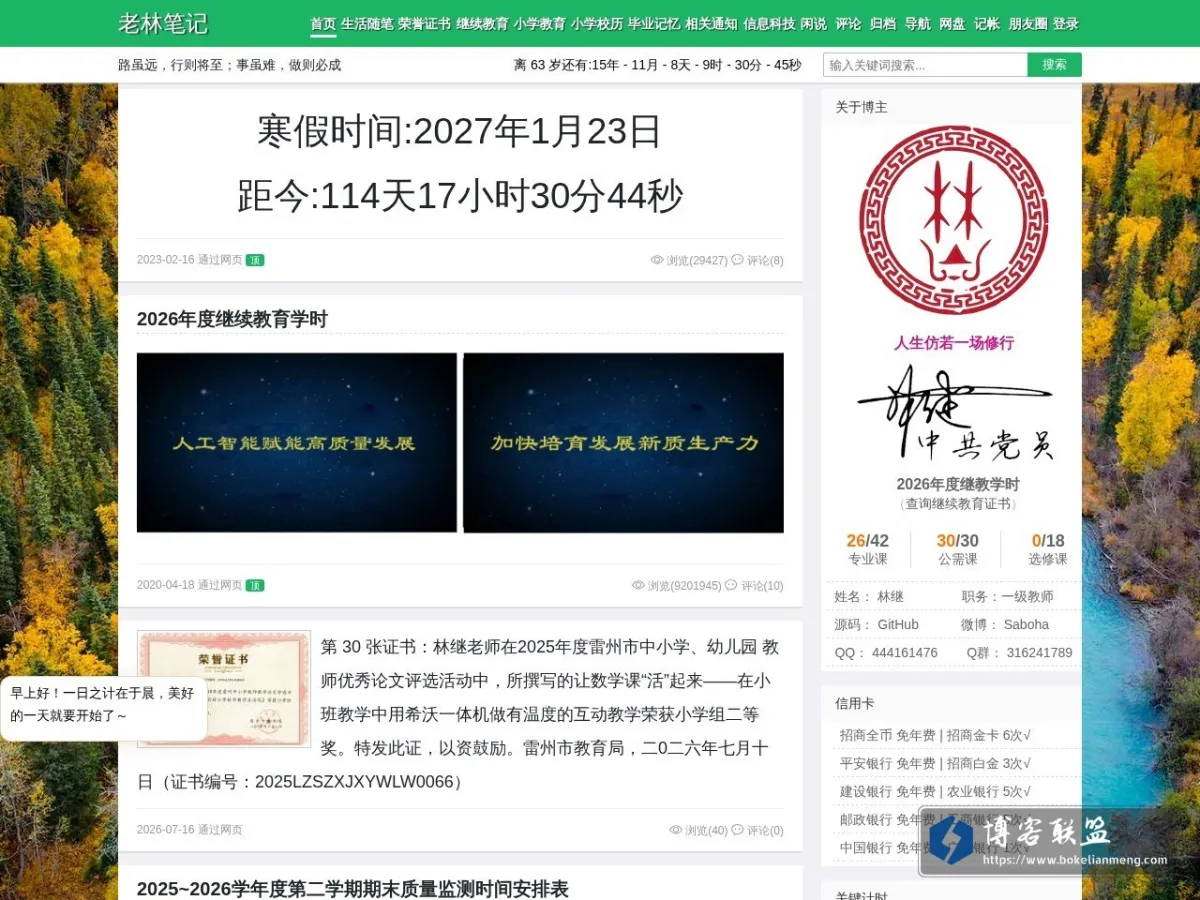Click the 关于博主 widget header

pyautogui.click(x=861, y=107)
